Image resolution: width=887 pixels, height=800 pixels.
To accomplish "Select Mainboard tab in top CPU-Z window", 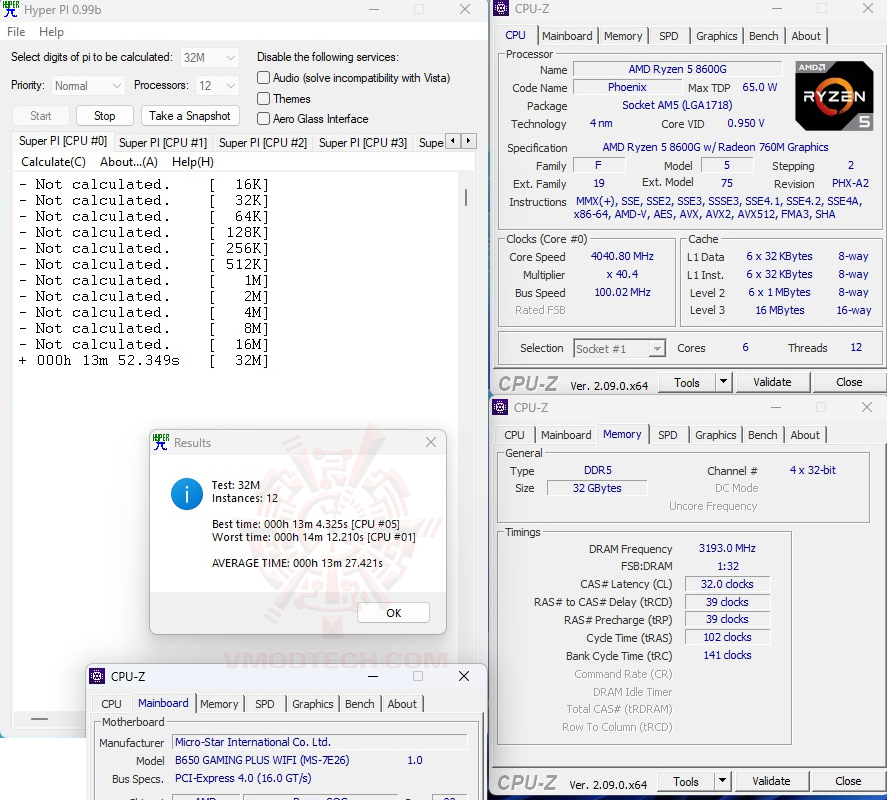I will 567,36.
